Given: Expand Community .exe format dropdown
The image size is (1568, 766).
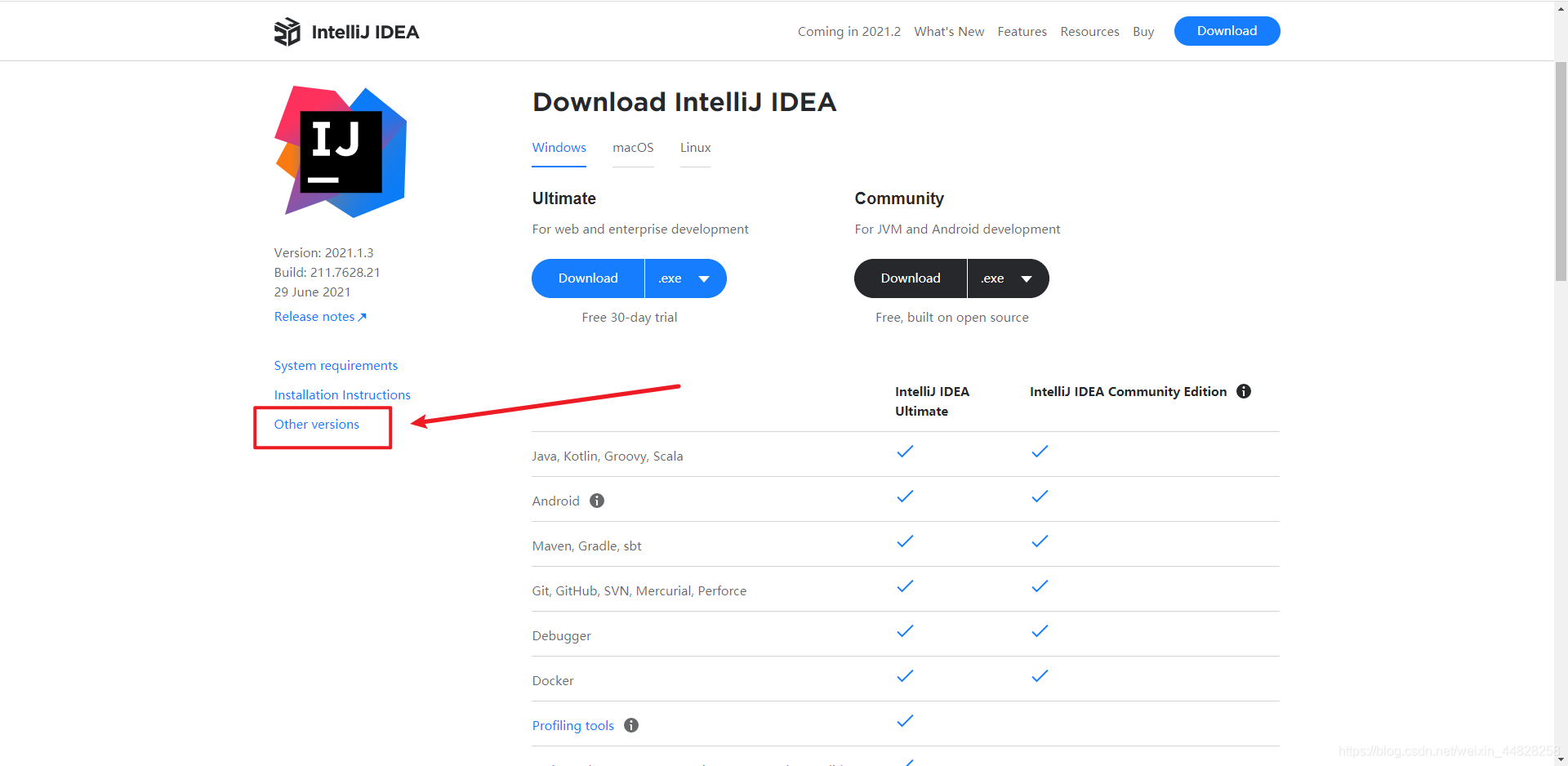Looking at the screenshot, I should coord(1008,278).
